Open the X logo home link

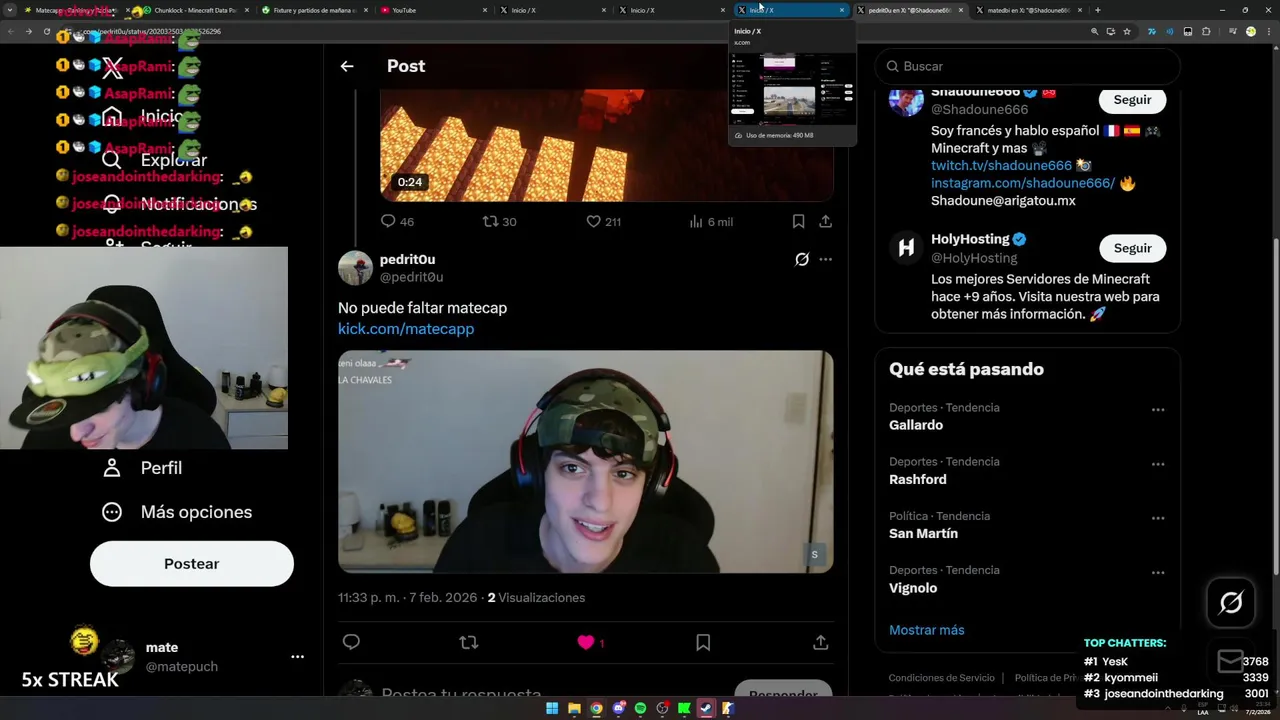coord(112,68)
